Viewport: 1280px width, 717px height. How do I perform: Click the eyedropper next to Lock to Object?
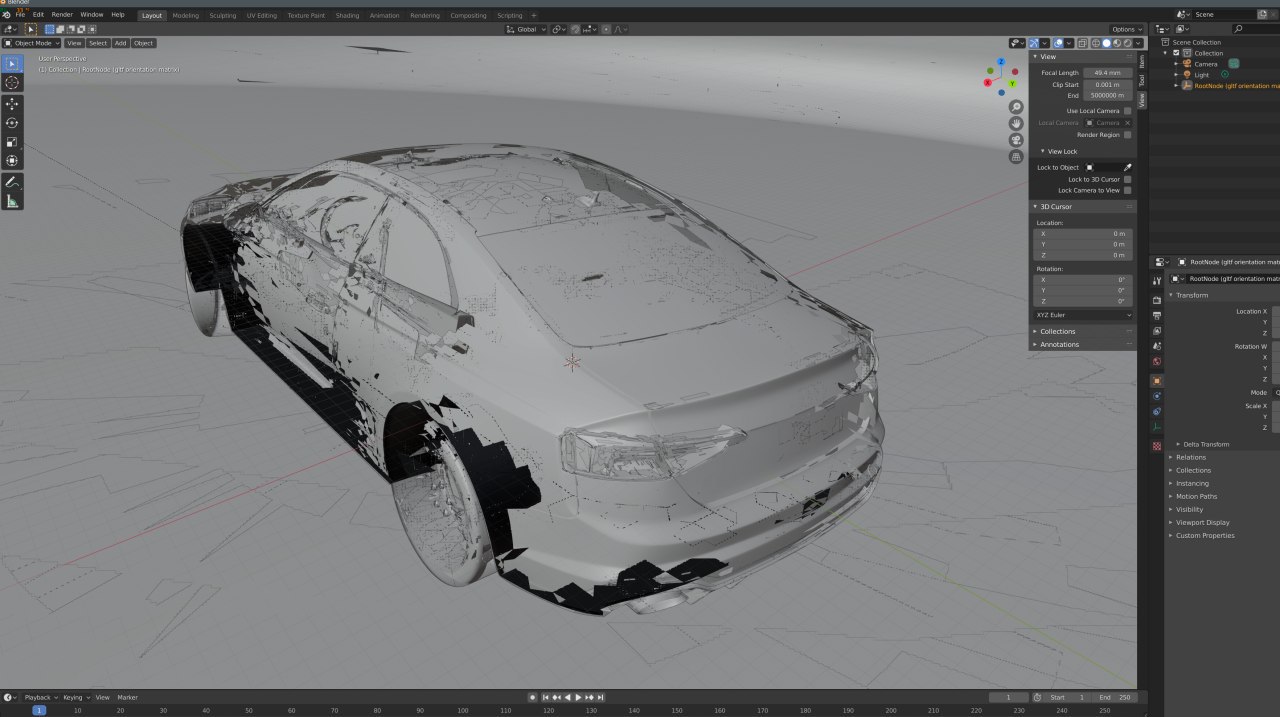point(1128,167)
